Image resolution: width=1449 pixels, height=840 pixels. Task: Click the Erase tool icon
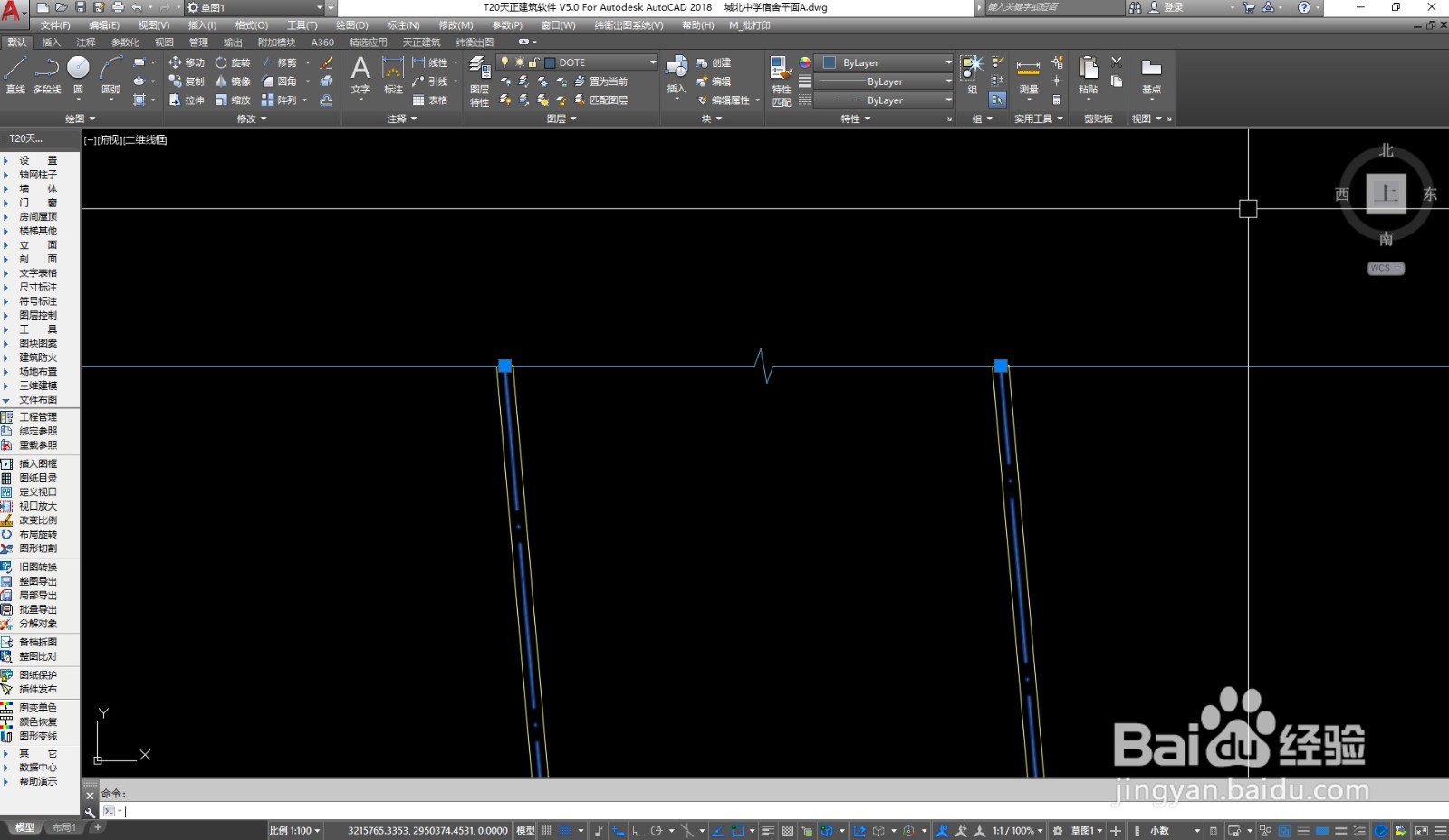click(x=327, y=62)
